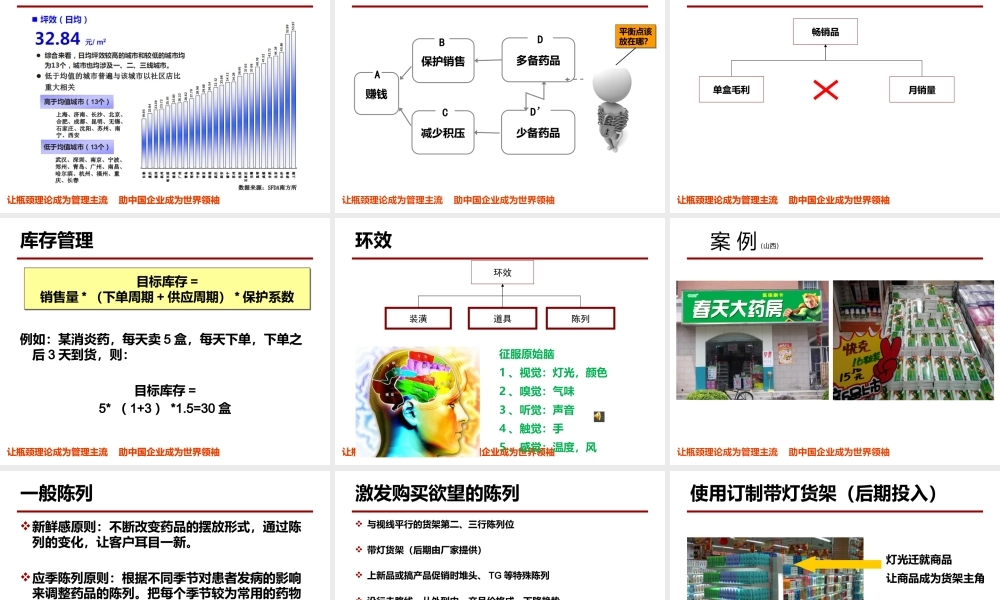Click the 多备药品 box labeled D
The width and height of the screenshot is (1000, 600).
[x=538, y=60]
